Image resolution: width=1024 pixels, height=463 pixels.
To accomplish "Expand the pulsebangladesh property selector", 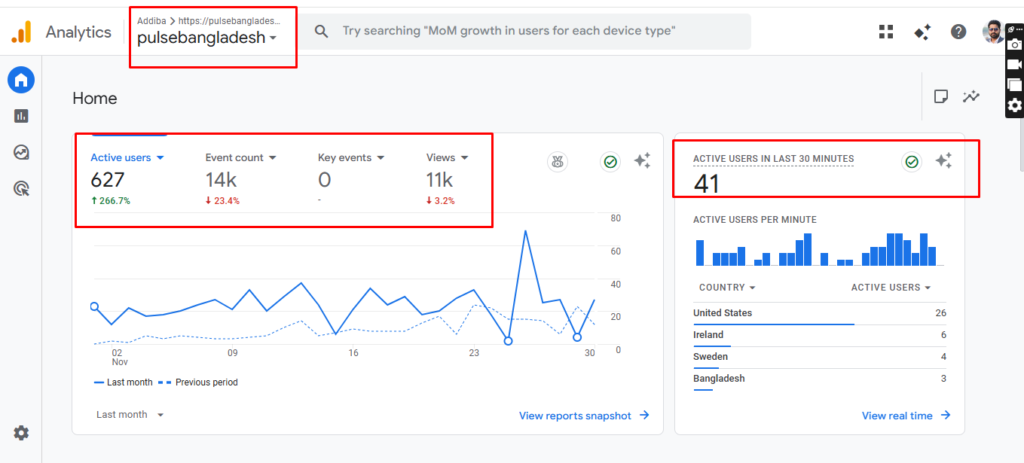I will [207, 38].
